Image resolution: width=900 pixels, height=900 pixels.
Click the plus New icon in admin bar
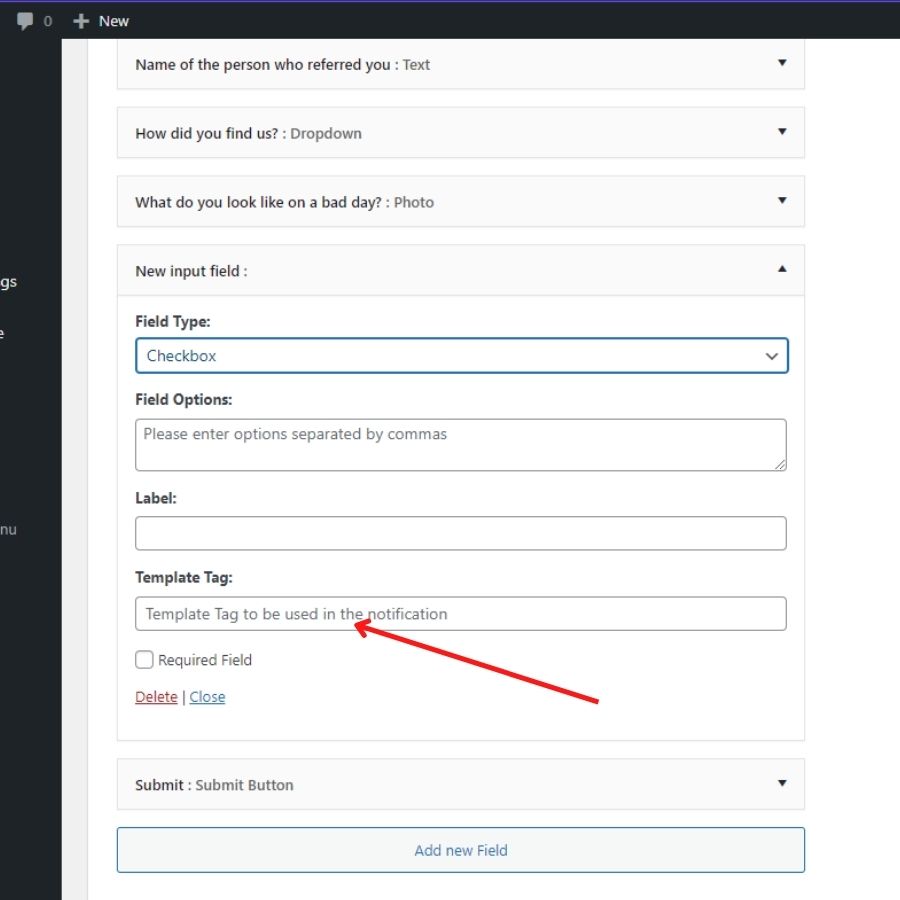[x=81, y=21]
